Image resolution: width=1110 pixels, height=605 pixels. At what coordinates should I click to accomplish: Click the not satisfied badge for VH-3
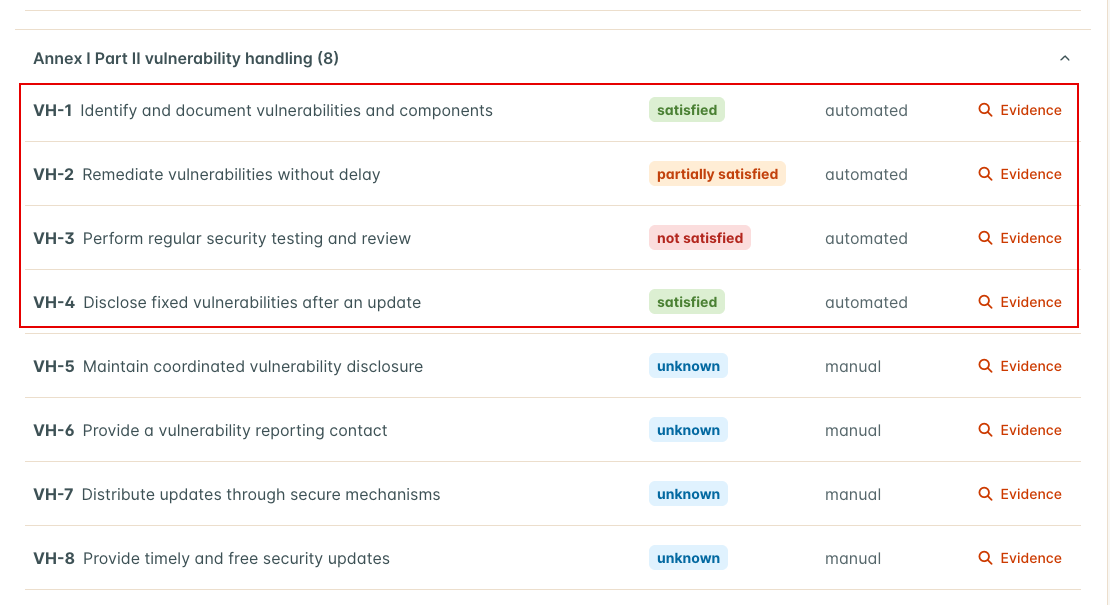tap(699, 238)
